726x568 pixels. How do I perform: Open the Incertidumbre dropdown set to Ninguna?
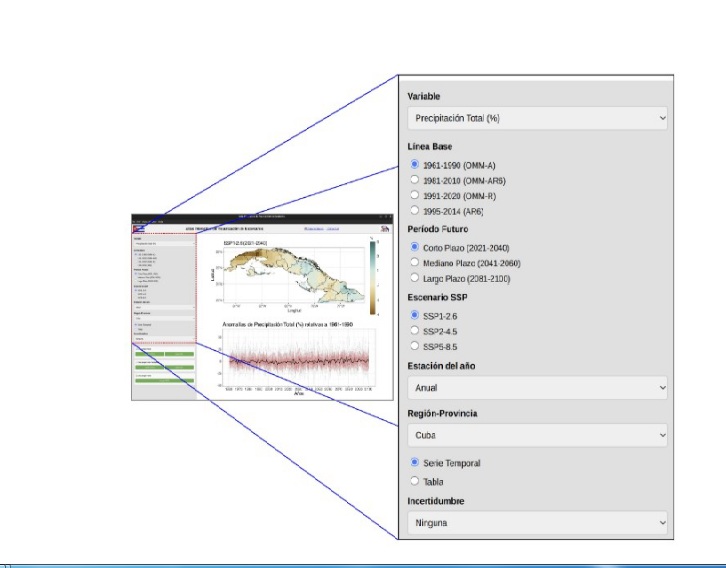pos(537,523)
